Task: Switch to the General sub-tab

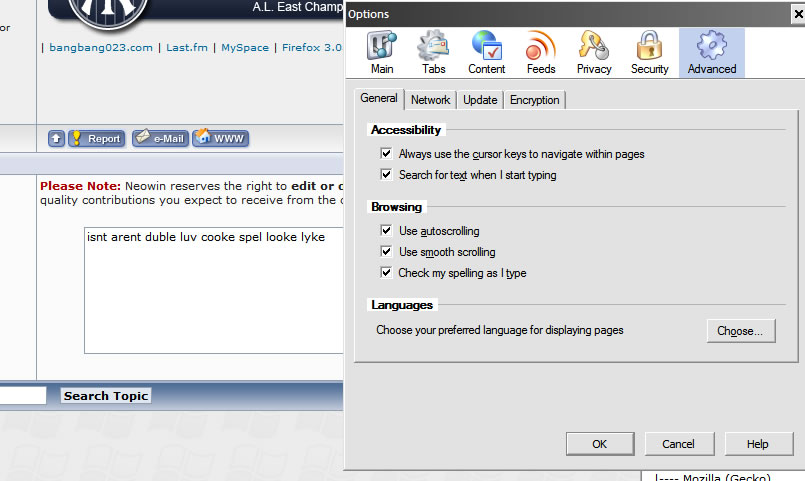Action: 379,99
